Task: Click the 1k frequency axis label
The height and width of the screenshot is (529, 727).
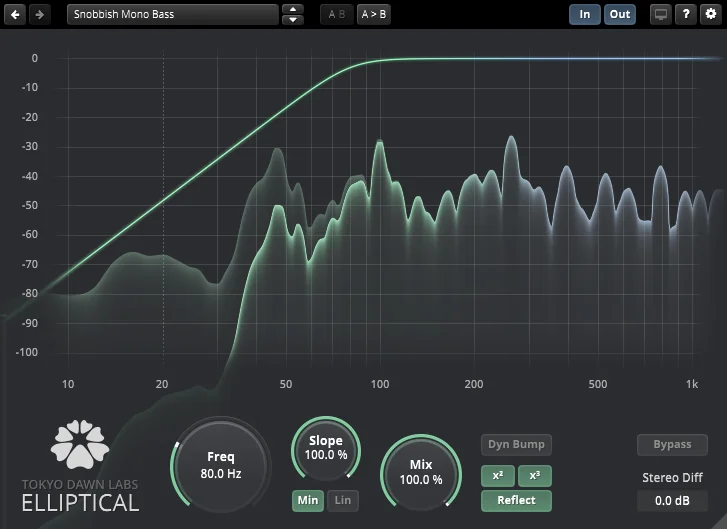Action: [692, 384]
